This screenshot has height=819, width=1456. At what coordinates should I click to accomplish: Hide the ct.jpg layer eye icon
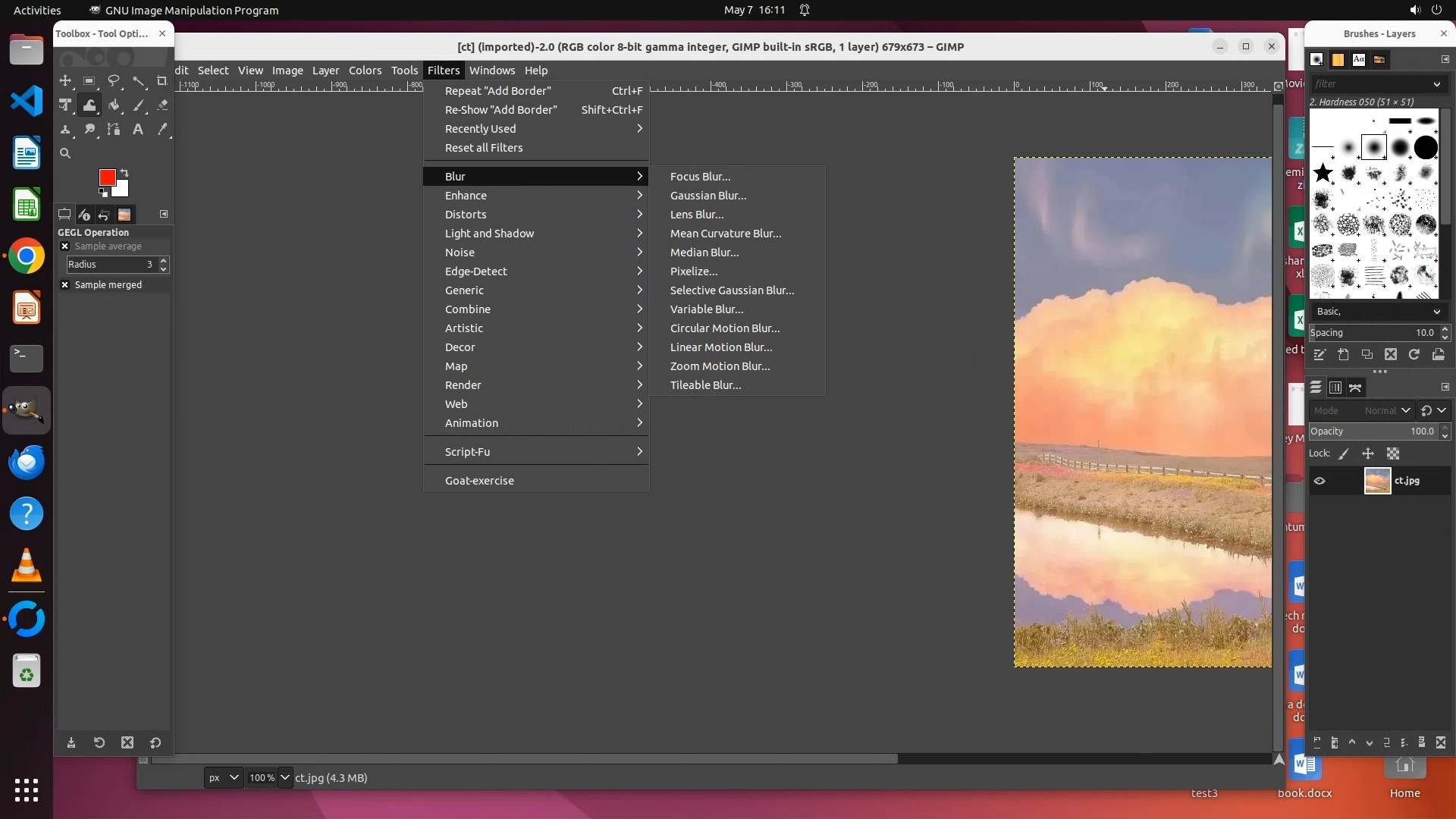[1319, 481]
